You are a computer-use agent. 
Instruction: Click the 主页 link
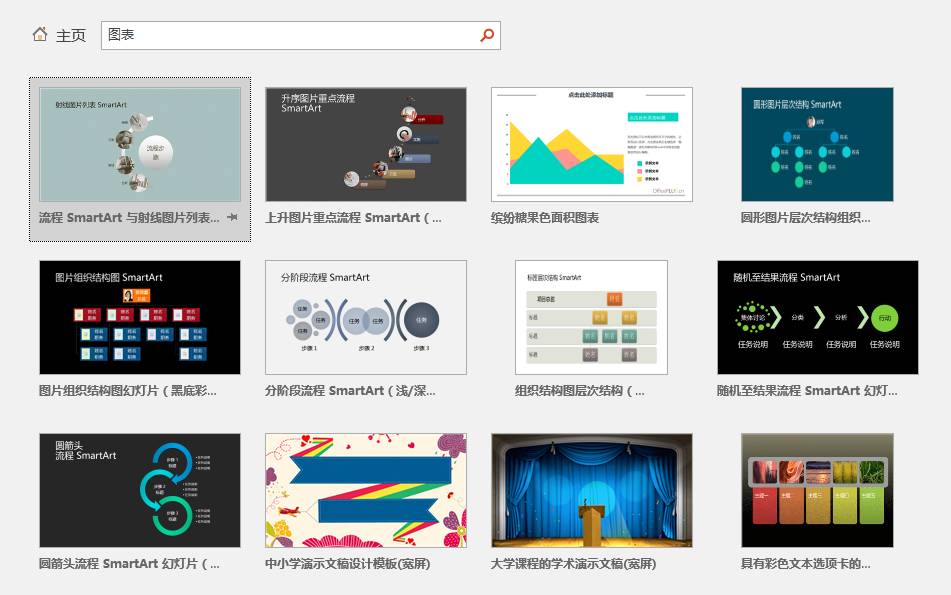pos(70,35)
